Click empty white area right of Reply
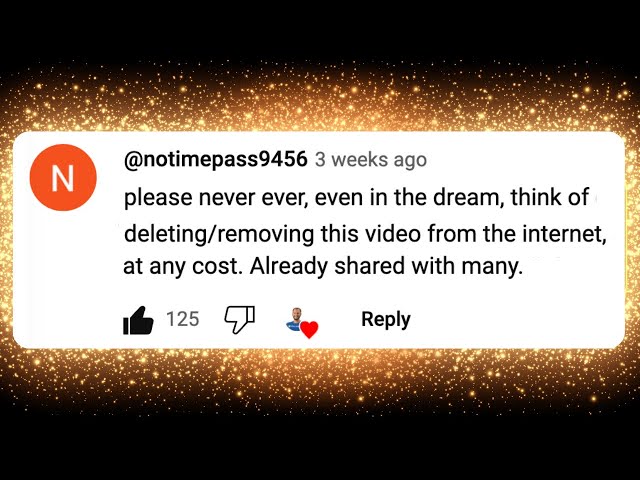This screenshot has width=640, height=480. point(516,320)
